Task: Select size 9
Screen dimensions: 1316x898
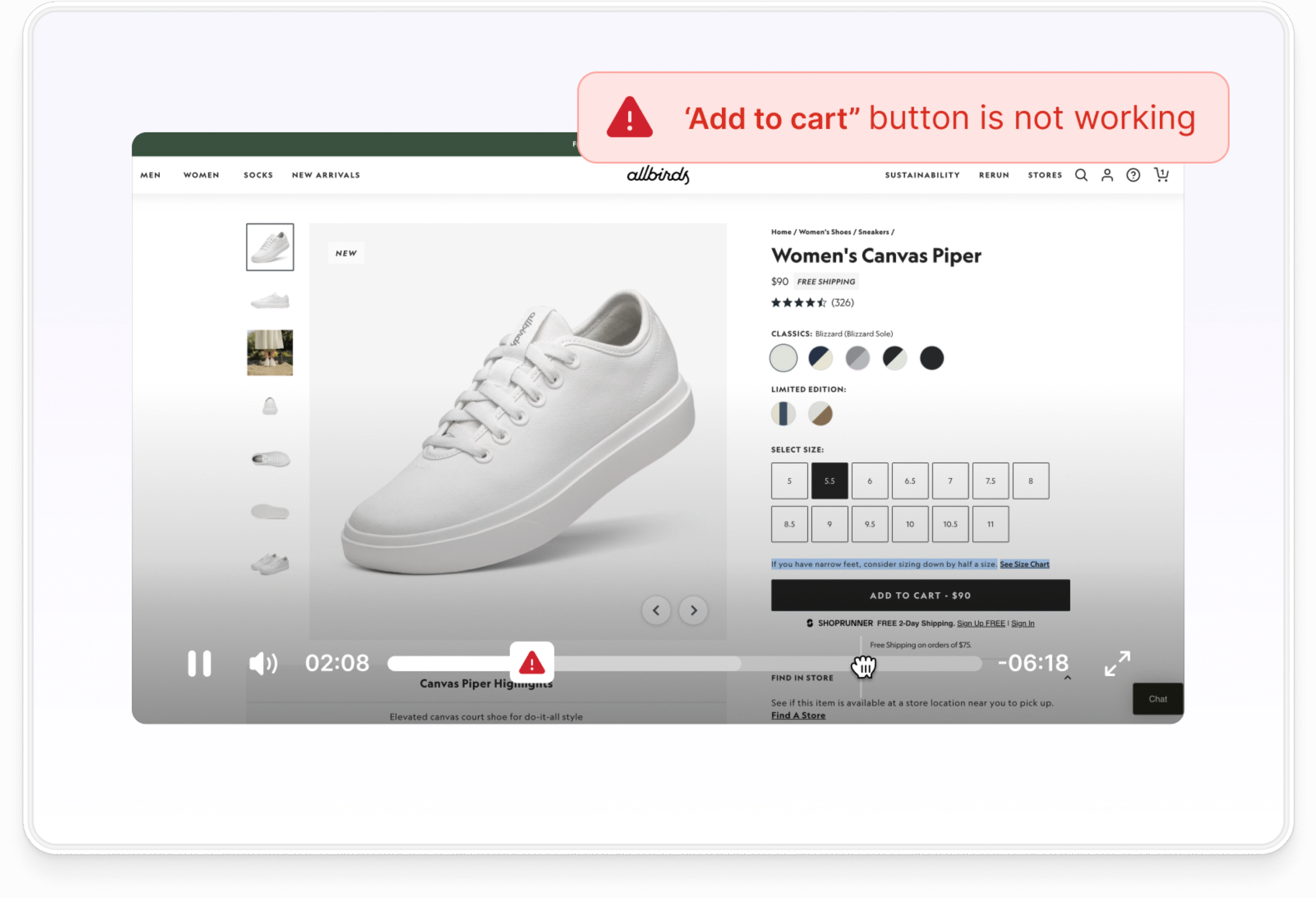Action: [830, 524]
